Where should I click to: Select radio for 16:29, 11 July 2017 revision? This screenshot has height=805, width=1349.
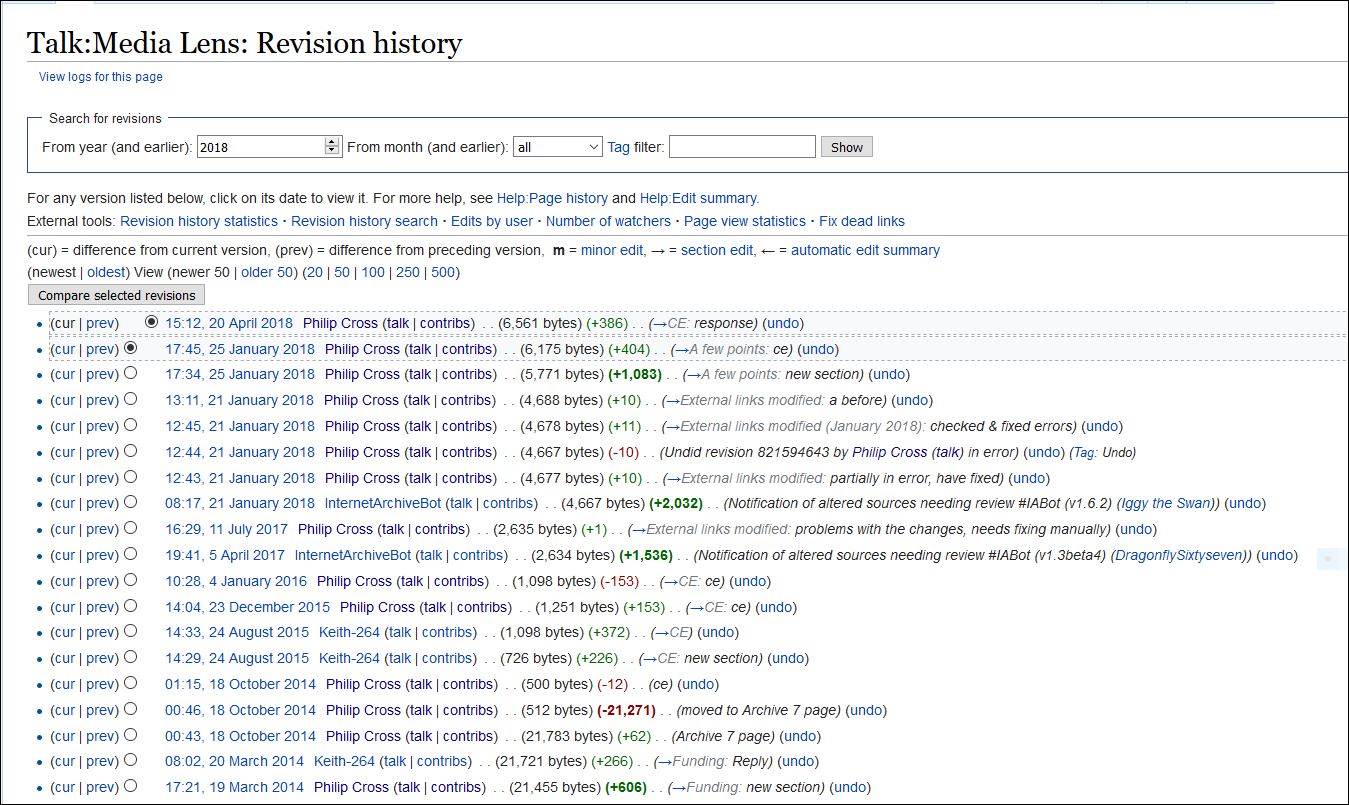point(131,529)
